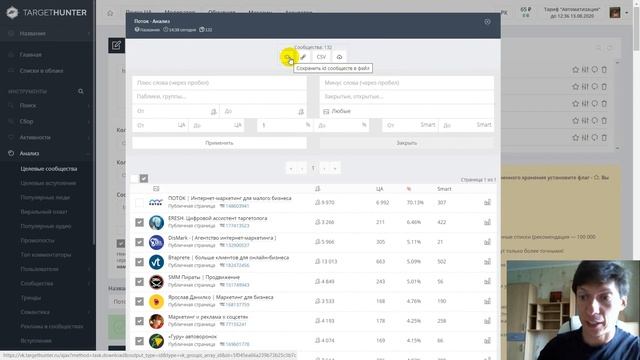Click the TargetHunter logo
The height and width of the screenshot is (360, 640).
[x=47, y=13]
